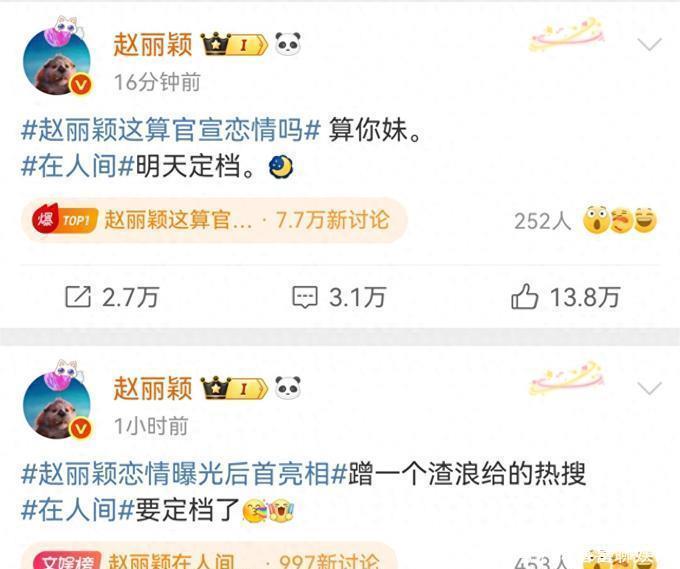Expand the first post's chevron menu
Image resolution: width=680 pixels, height=569 pixels.
pyautogui.click(x=649, y=44)
